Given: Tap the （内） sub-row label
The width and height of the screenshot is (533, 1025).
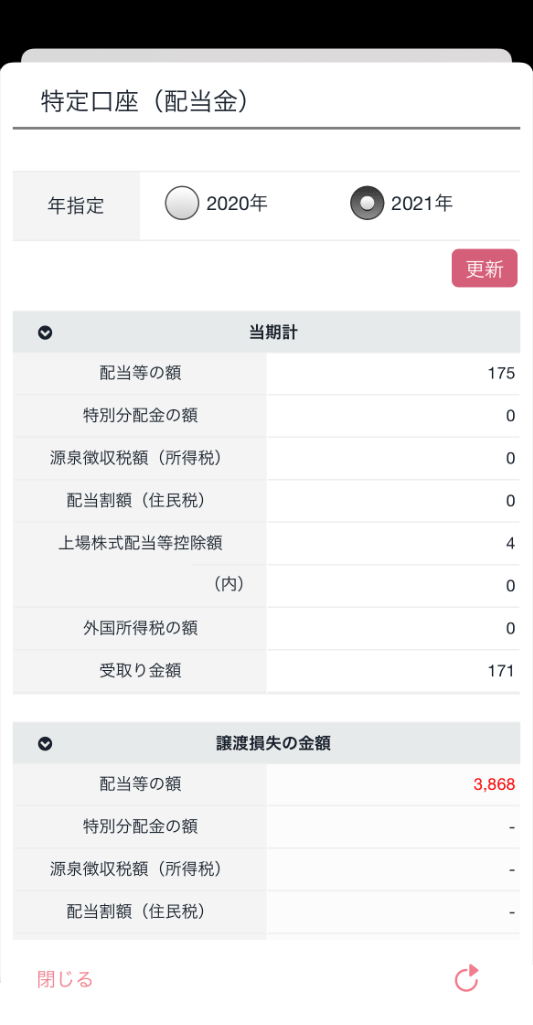Looking at the screenshot, I should 229,585.
